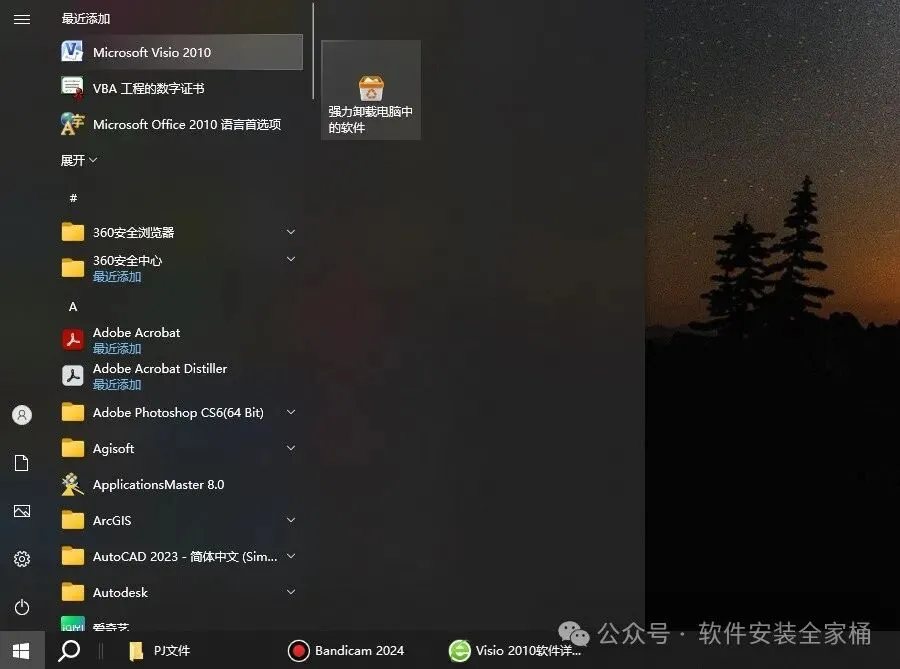Click the A letter group header
The width and height of the screenshot is (900, 669).
point(73,307)
